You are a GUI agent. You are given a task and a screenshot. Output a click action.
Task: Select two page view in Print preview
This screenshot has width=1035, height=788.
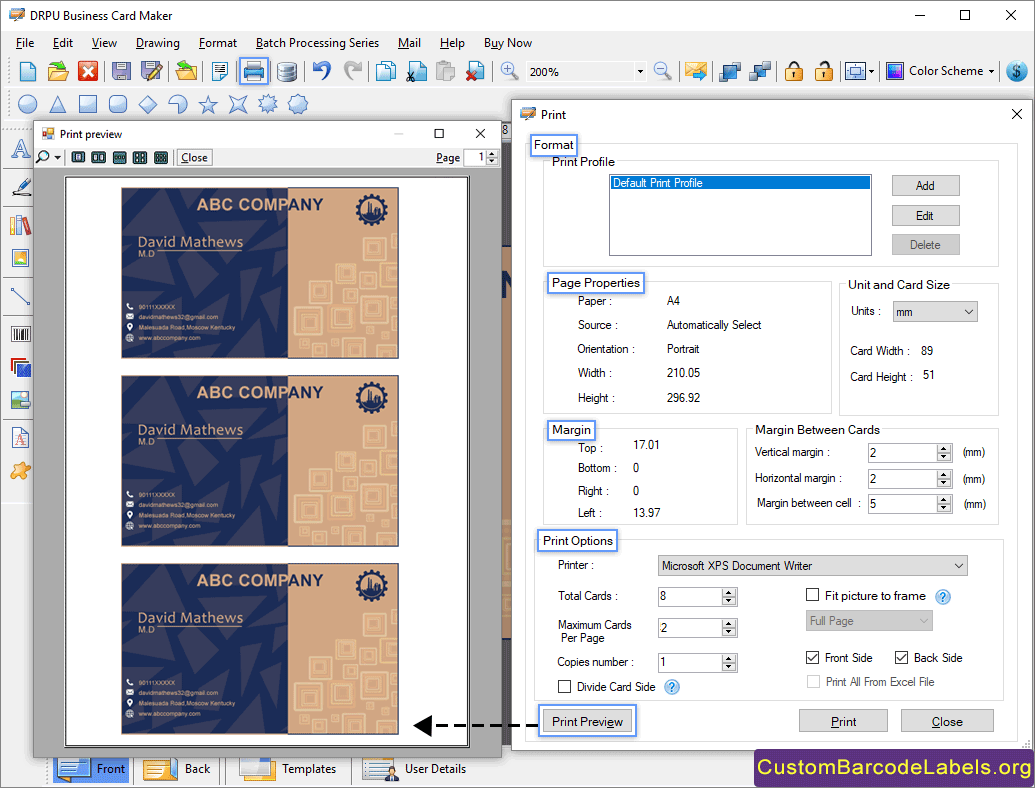(98, 158)
